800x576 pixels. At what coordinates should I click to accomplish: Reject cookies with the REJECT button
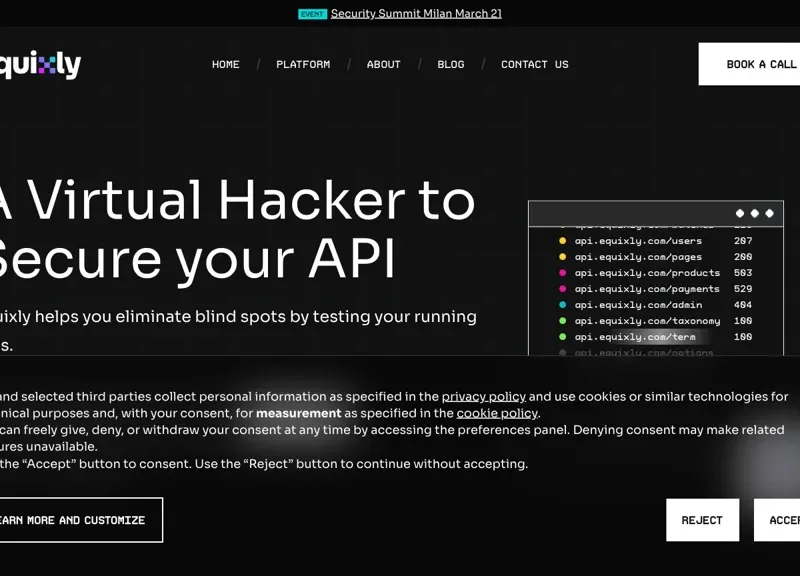(702, 520)
